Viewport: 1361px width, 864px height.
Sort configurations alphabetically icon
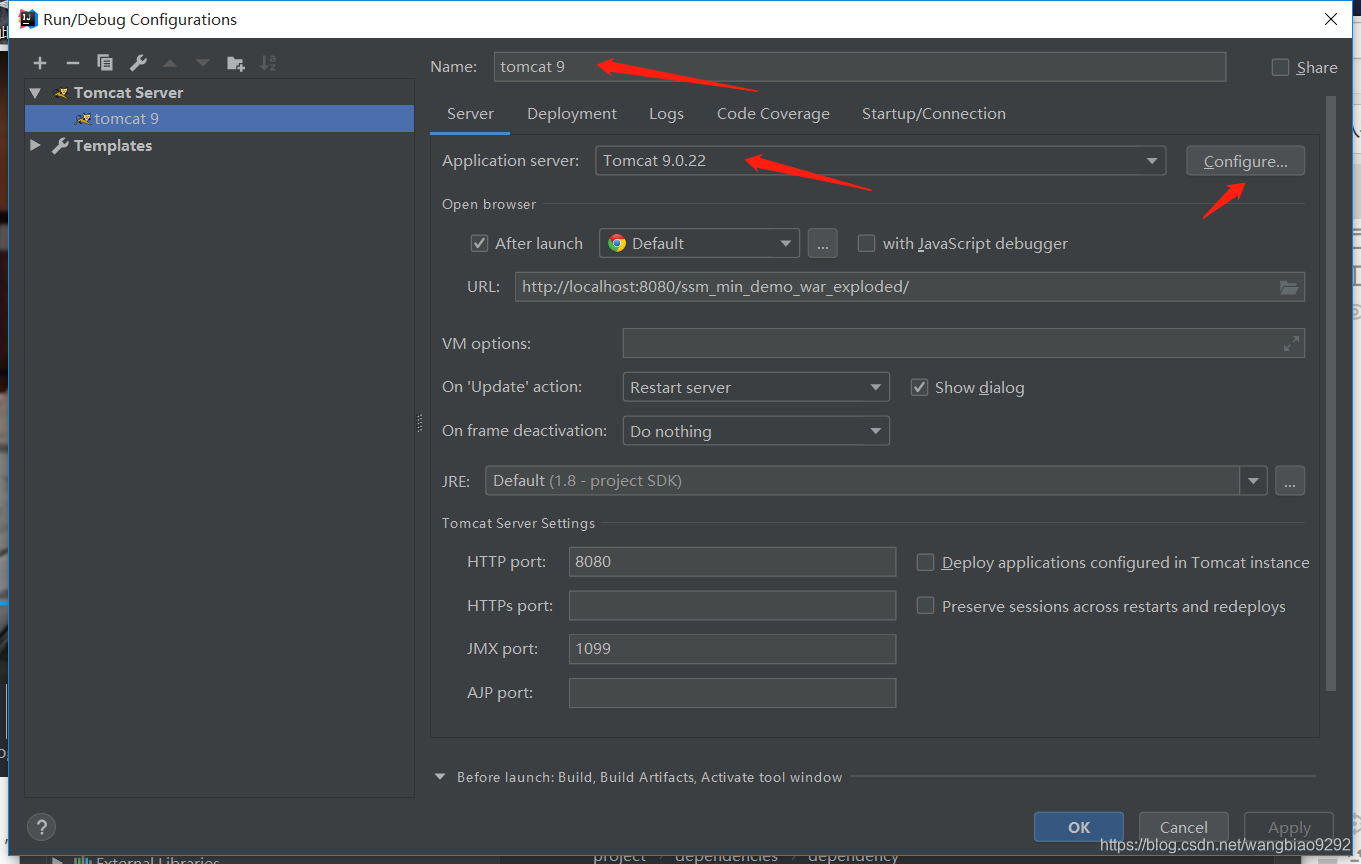268,63
